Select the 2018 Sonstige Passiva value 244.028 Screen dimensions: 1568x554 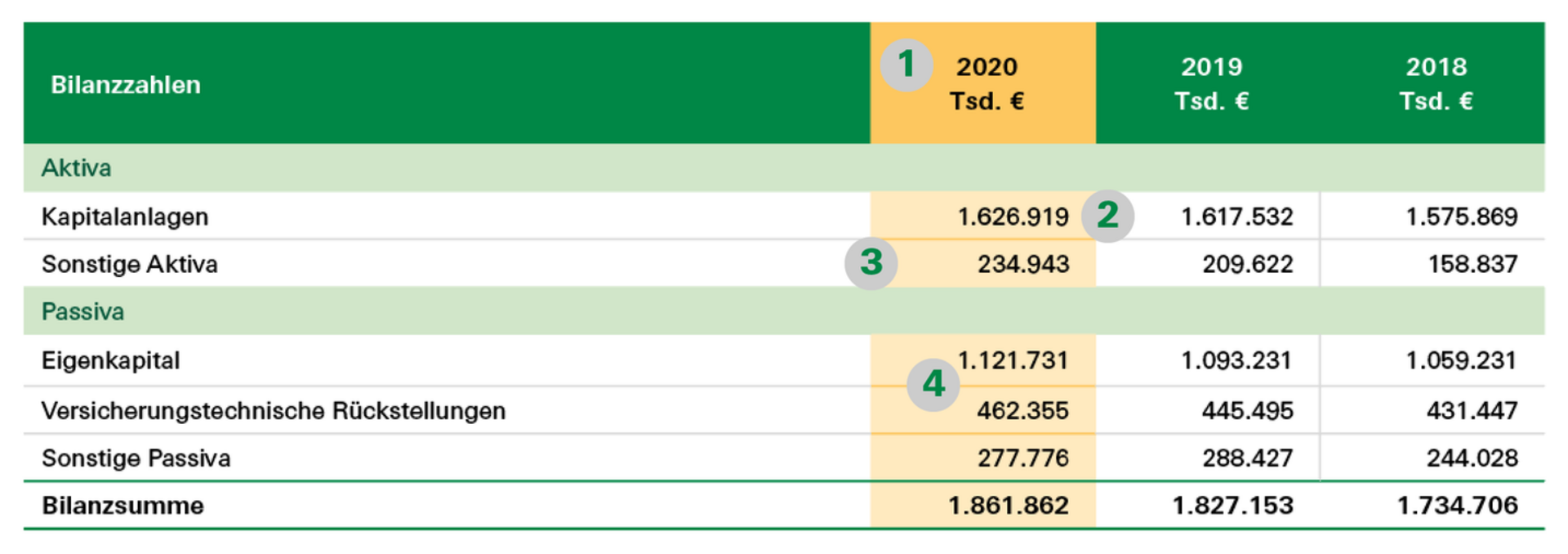[1472, 458]
